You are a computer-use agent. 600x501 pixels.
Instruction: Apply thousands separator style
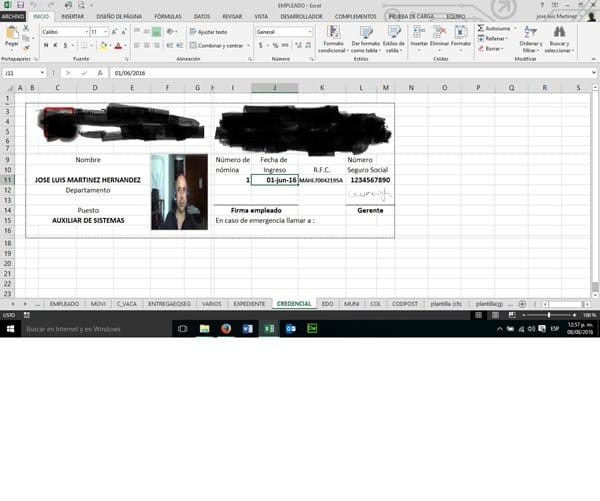pos(285,46)
